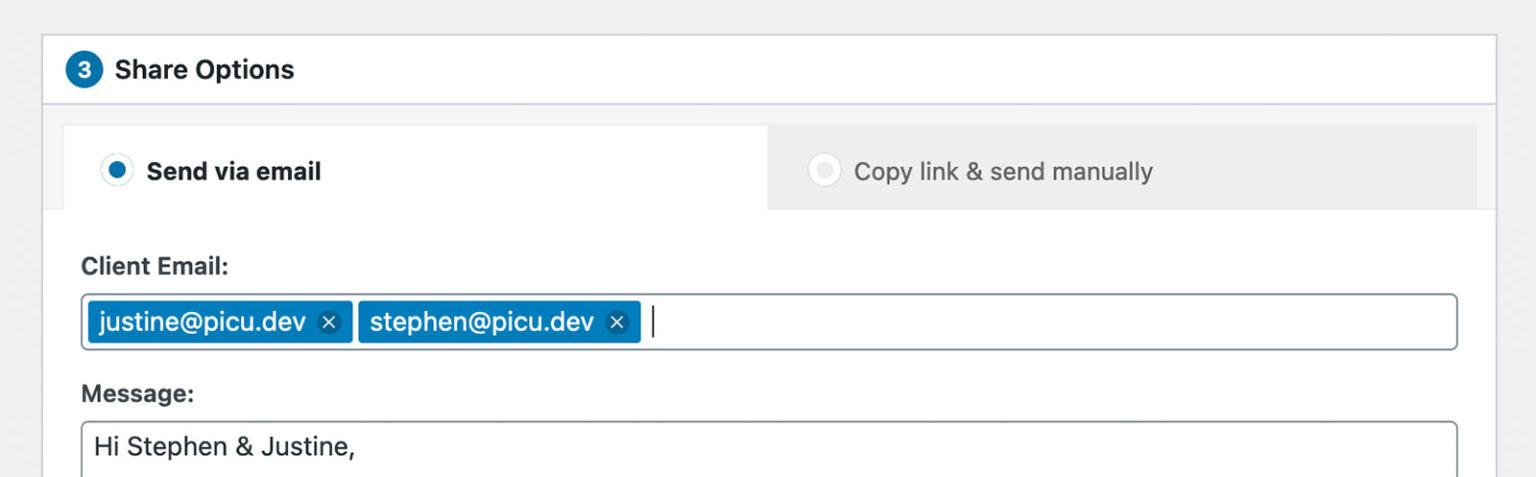Viewport: 1536px width, 477px height.
Task: Select the justine@picu.dev email chip
Action: click(x=202, y=322)
